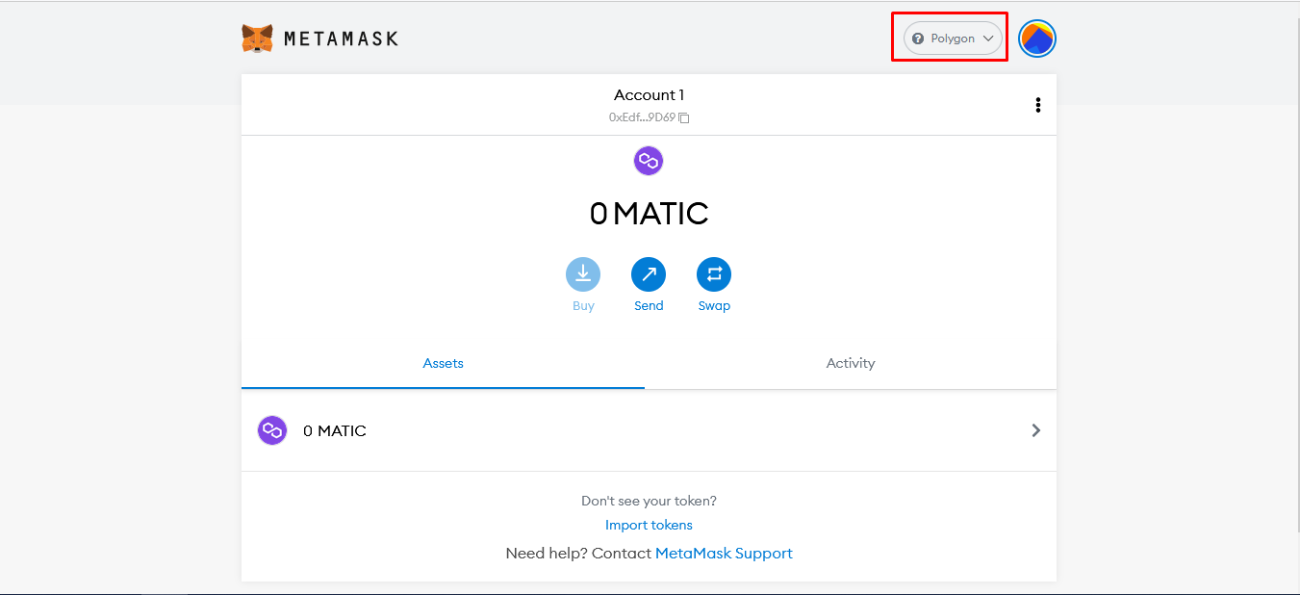Switch to the Activity tab
1300x595 pixels.
(850, 363)
